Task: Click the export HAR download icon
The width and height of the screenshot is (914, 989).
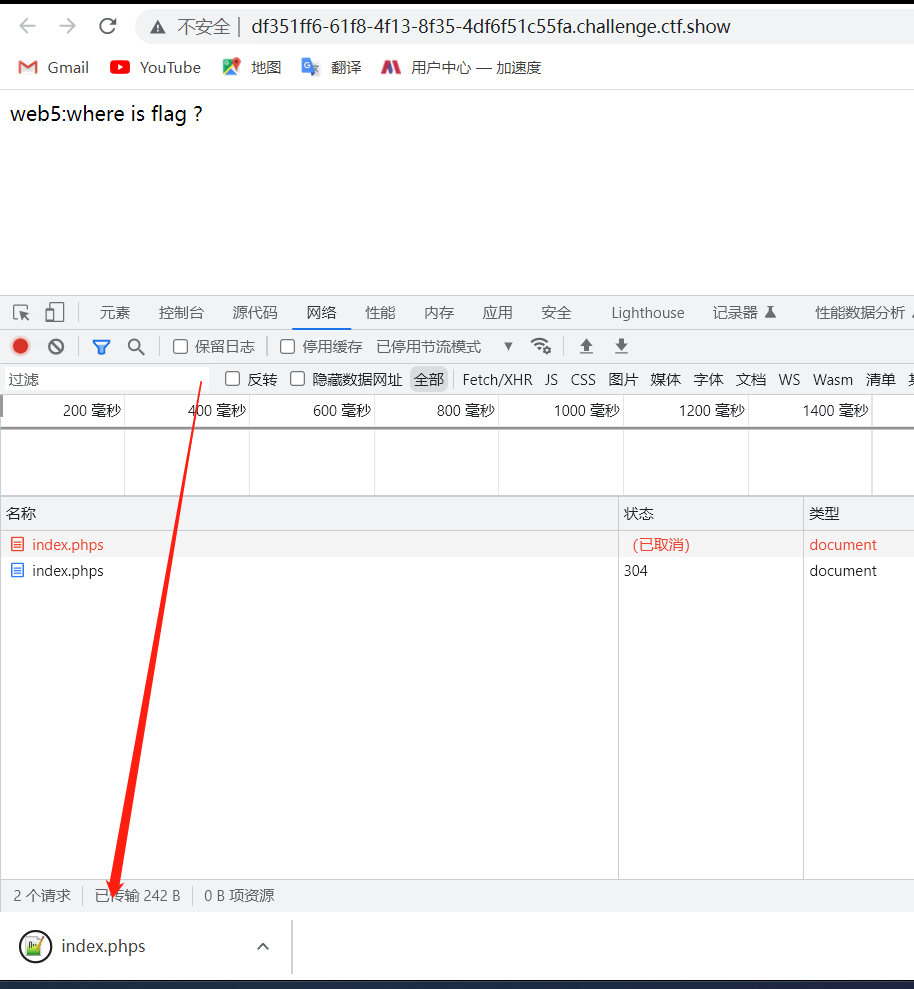Action: pos(621,346)
